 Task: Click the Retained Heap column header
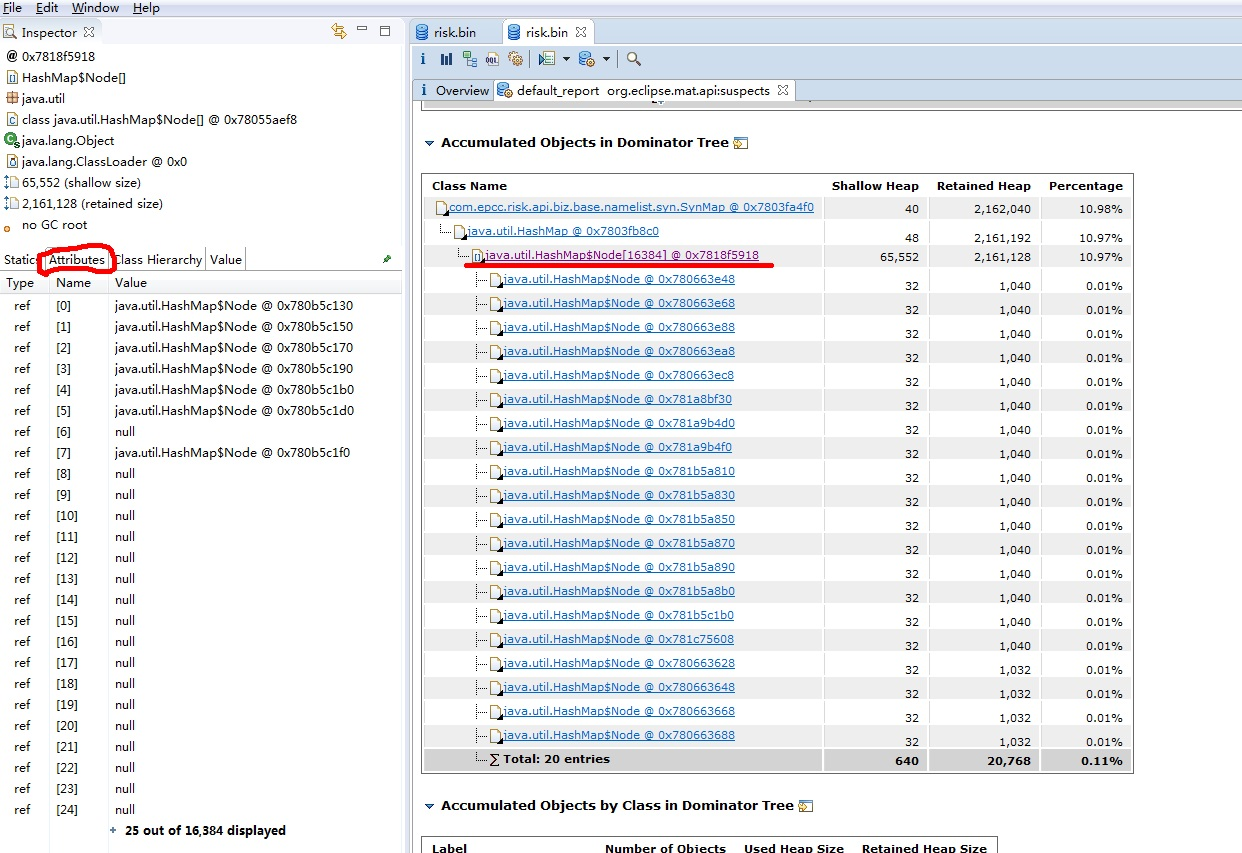[x=983, y=186]
